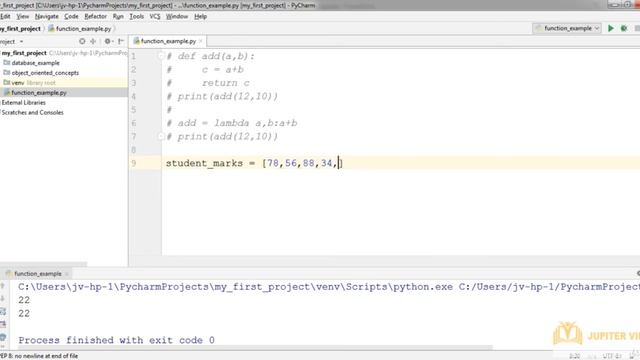Viewport: 640px width, 360px height.
Task: Click the up-arrow icon in Run toolbar
Action: 3,286
